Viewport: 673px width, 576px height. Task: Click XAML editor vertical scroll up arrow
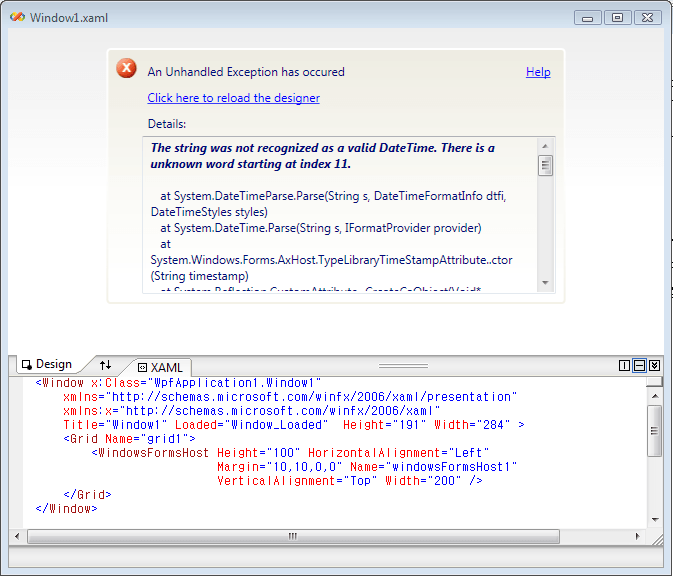point(655,396)
